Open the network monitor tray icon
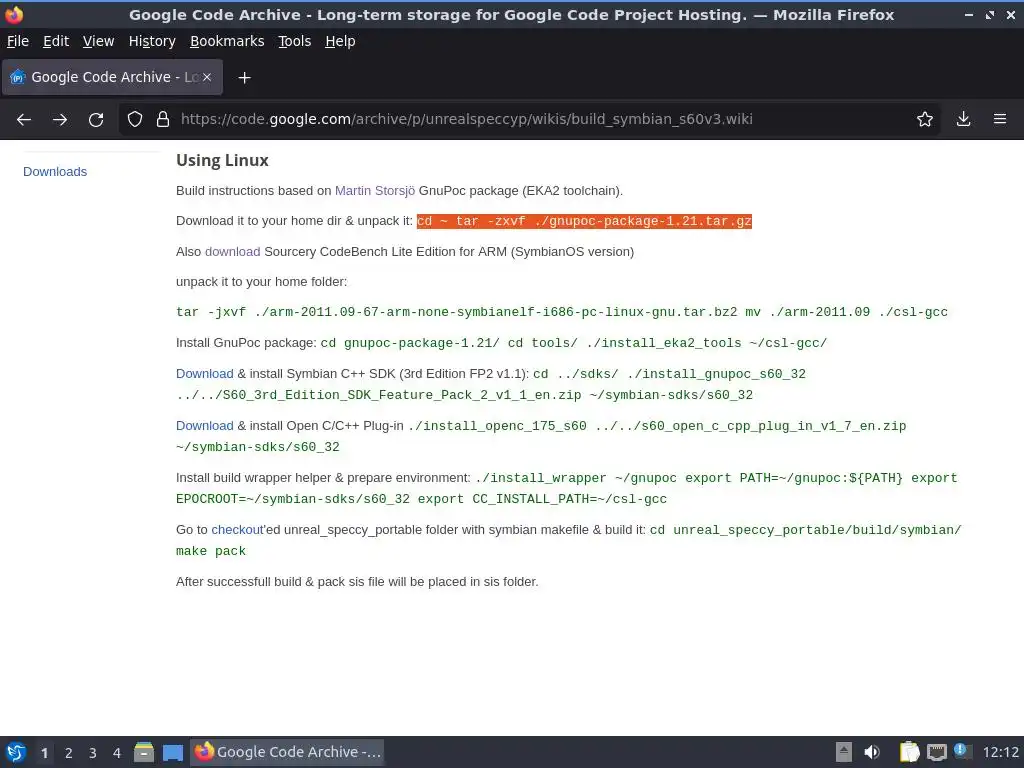The height and width of the screenshot is (768, 1024). click(x=936, y=752)
